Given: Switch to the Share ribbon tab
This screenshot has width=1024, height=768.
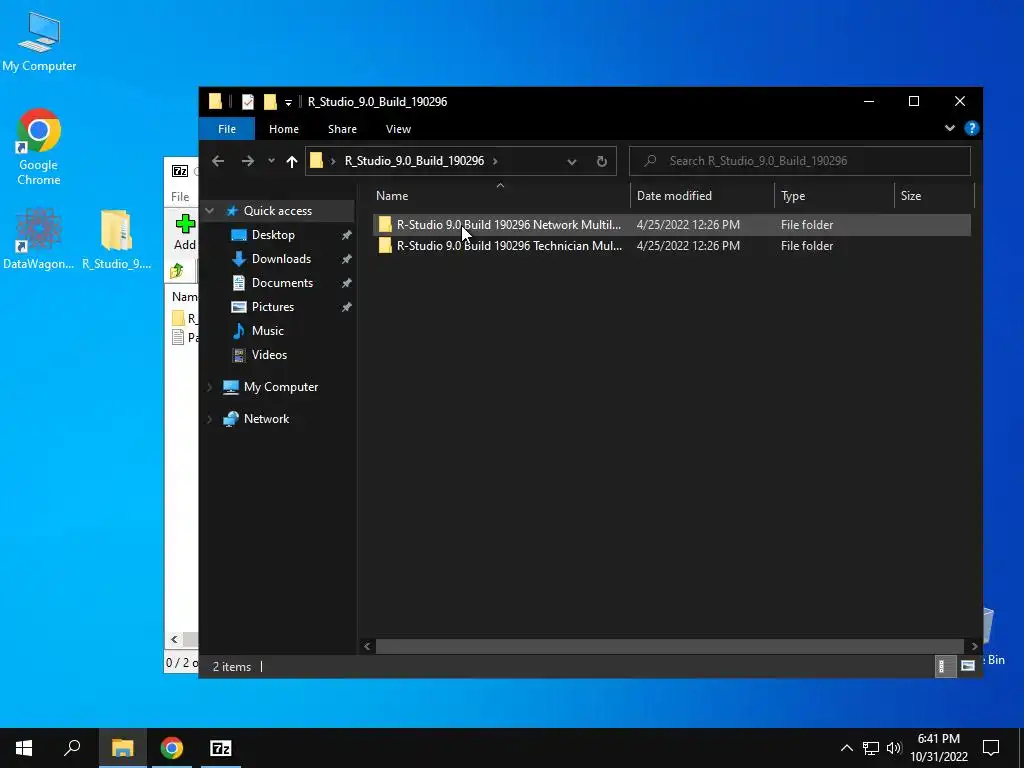Looking at the screenshot, I should click(342, 129).
